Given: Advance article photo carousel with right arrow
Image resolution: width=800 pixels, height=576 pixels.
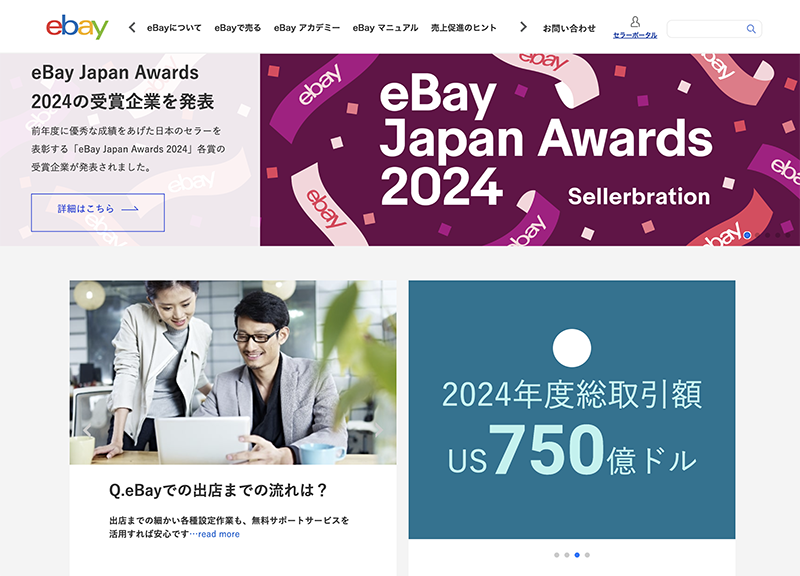Looking at the screenshot, I should pos(379,431).
